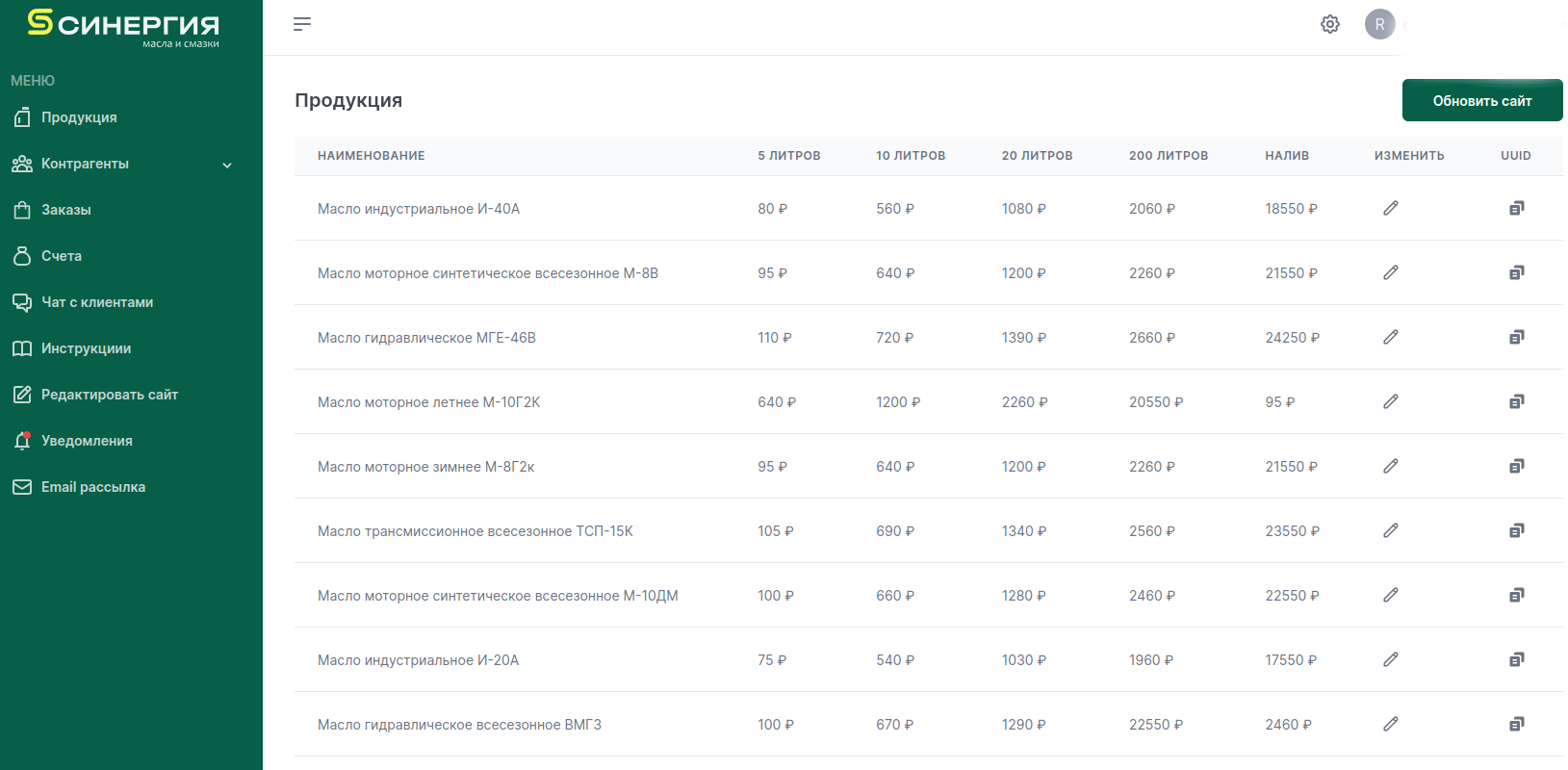Edit Масло моторное зимнее М-8Г2к
Image resolution: width=1568 pixels, height=770 pixels.
click(1391, 466)
